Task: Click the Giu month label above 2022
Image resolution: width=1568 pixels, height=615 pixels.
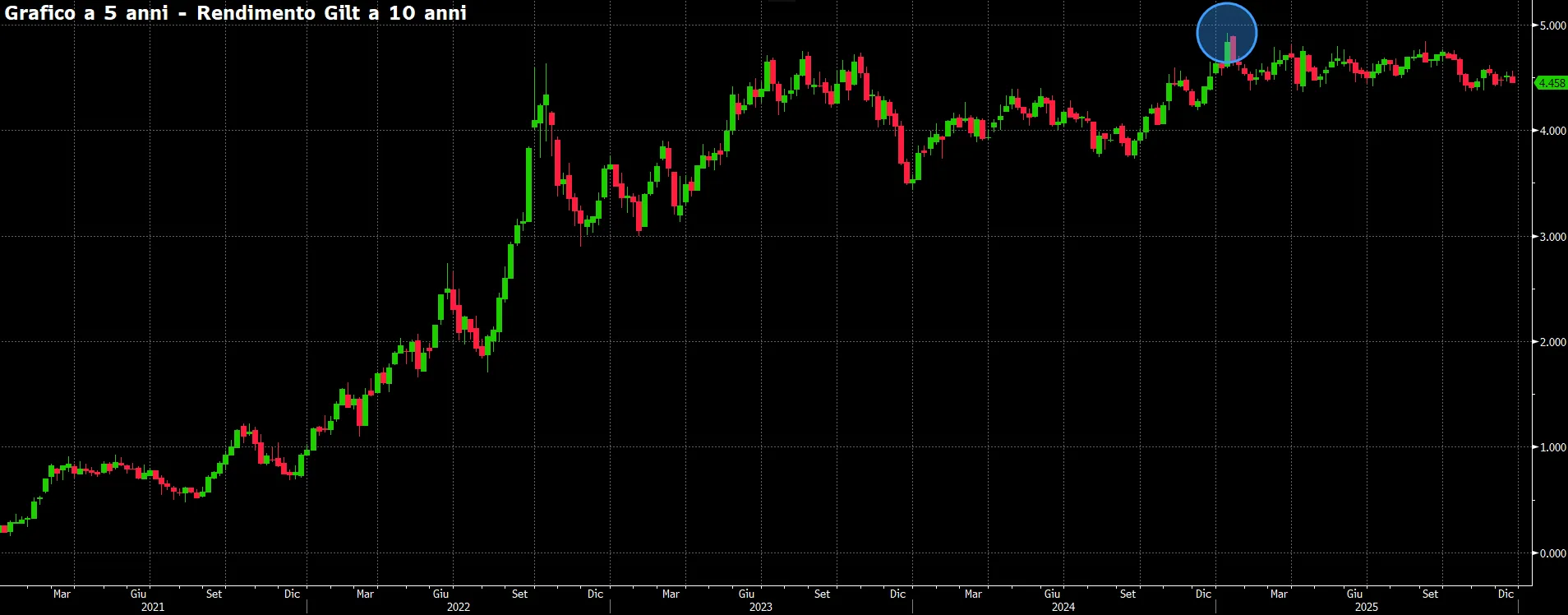Action: tap(440, 594)
